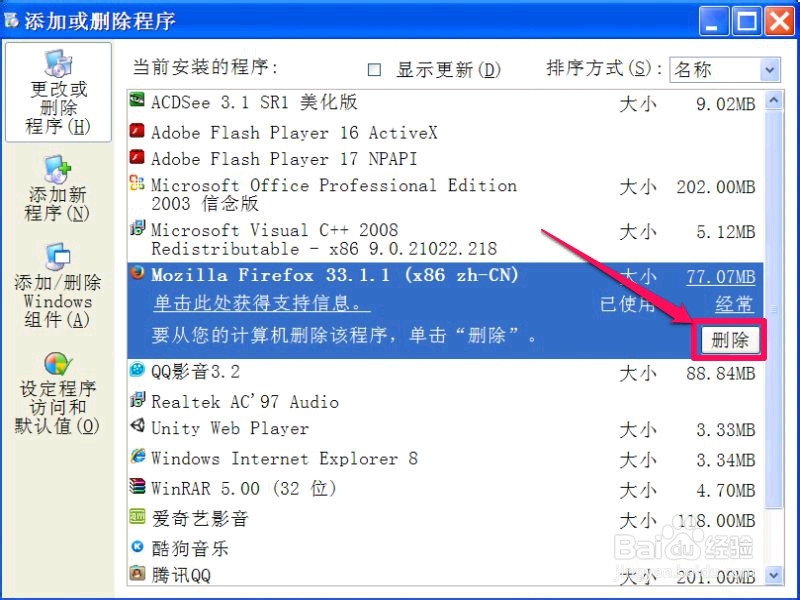Click the 88.84MB size value
This screenshot has width=800, height=600.
tap(720, 373)
